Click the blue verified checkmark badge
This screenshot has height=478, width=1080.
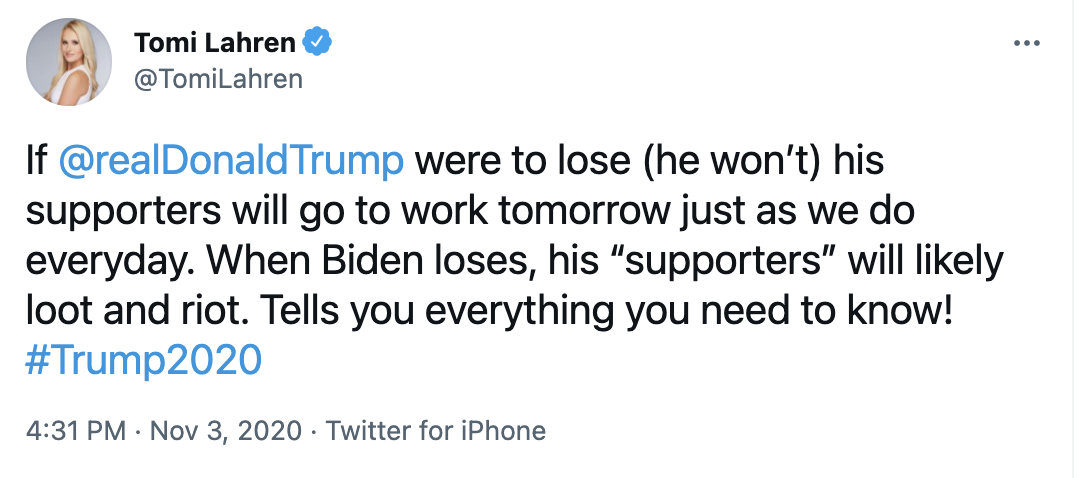318,44
